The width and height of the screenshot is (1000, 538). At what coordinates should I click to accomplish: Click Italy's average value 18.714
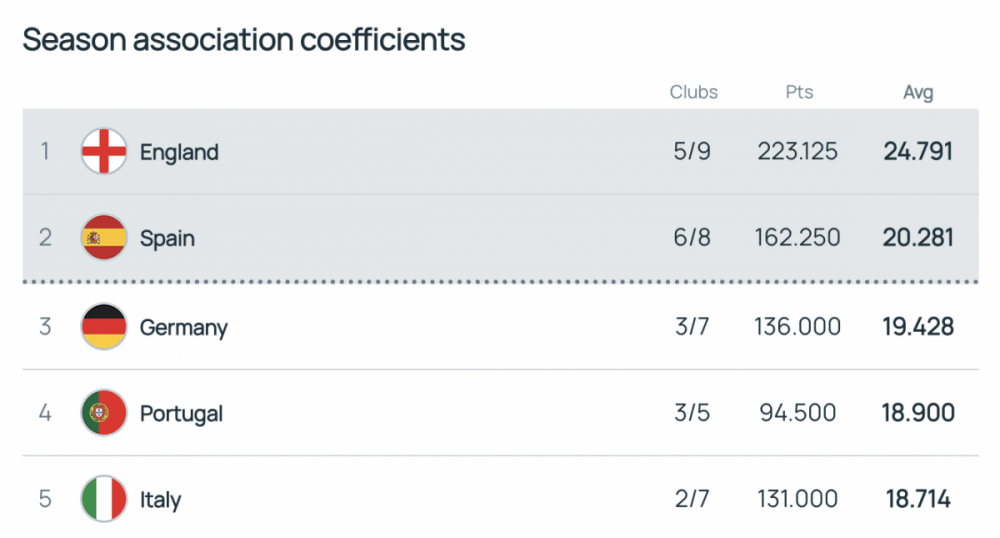pyautogui.click(x=918, y=499)
